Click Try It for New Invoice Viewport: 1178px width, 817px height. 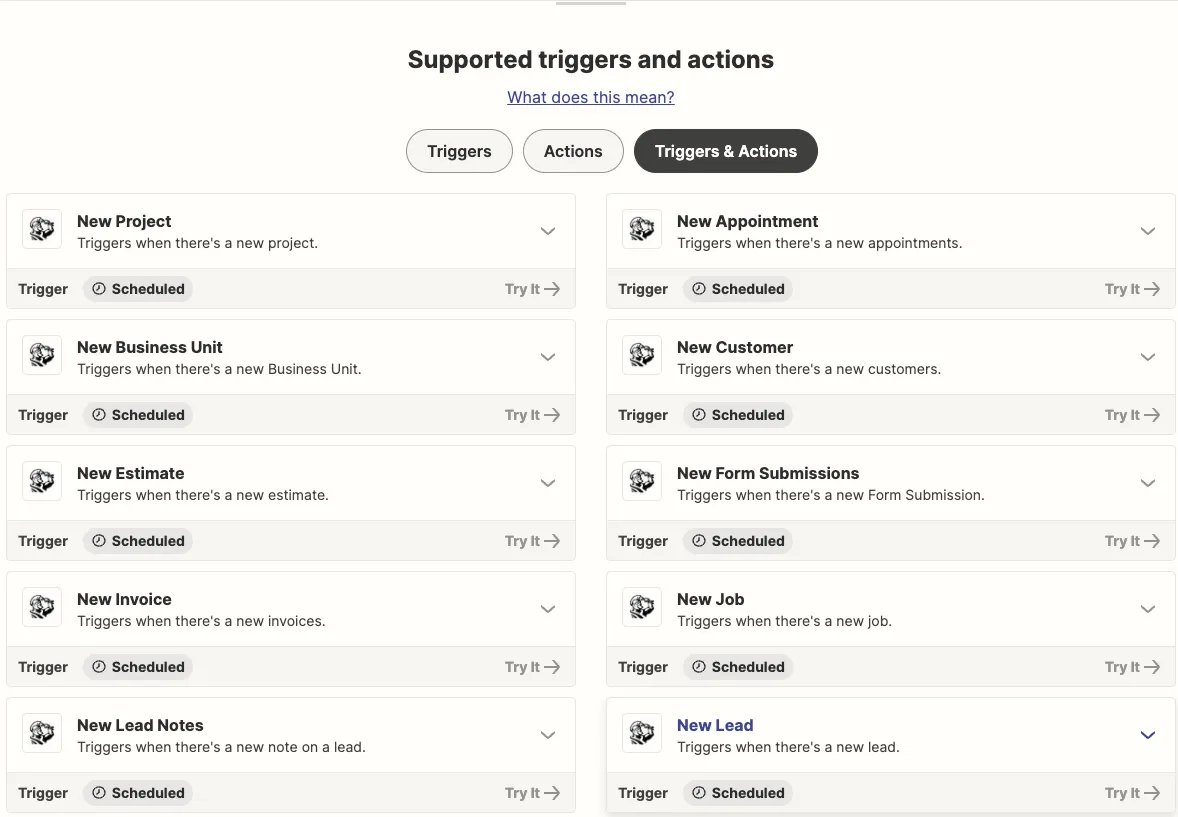(532, 667)
